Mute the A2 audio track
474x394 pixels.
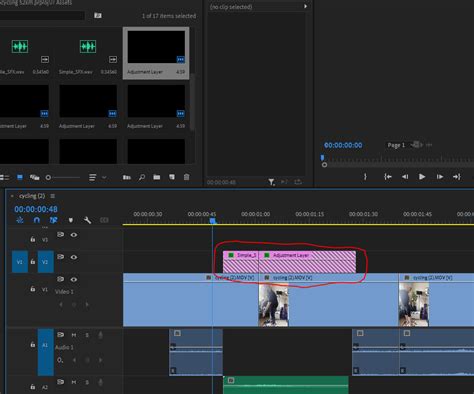point(74,382)
